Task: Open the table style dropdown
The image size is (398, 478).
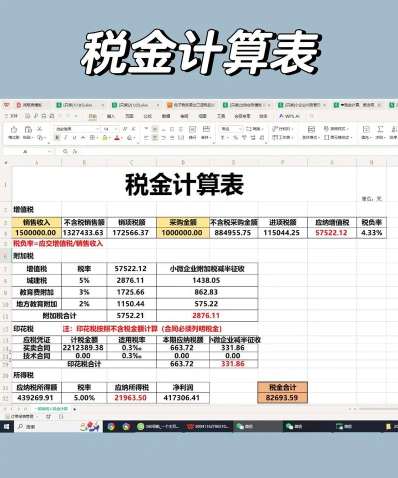Action: (336, 129)
